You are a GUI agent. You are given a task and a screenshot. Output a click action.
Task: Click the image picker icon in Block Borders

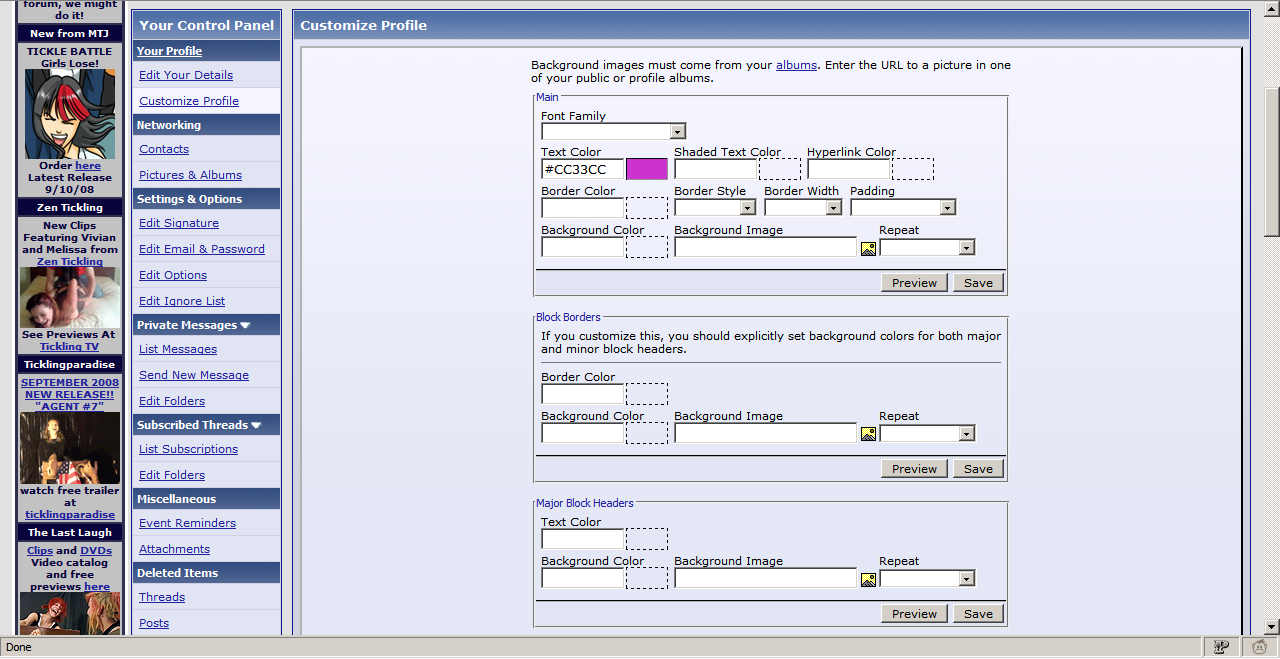(x=868, y=434)
